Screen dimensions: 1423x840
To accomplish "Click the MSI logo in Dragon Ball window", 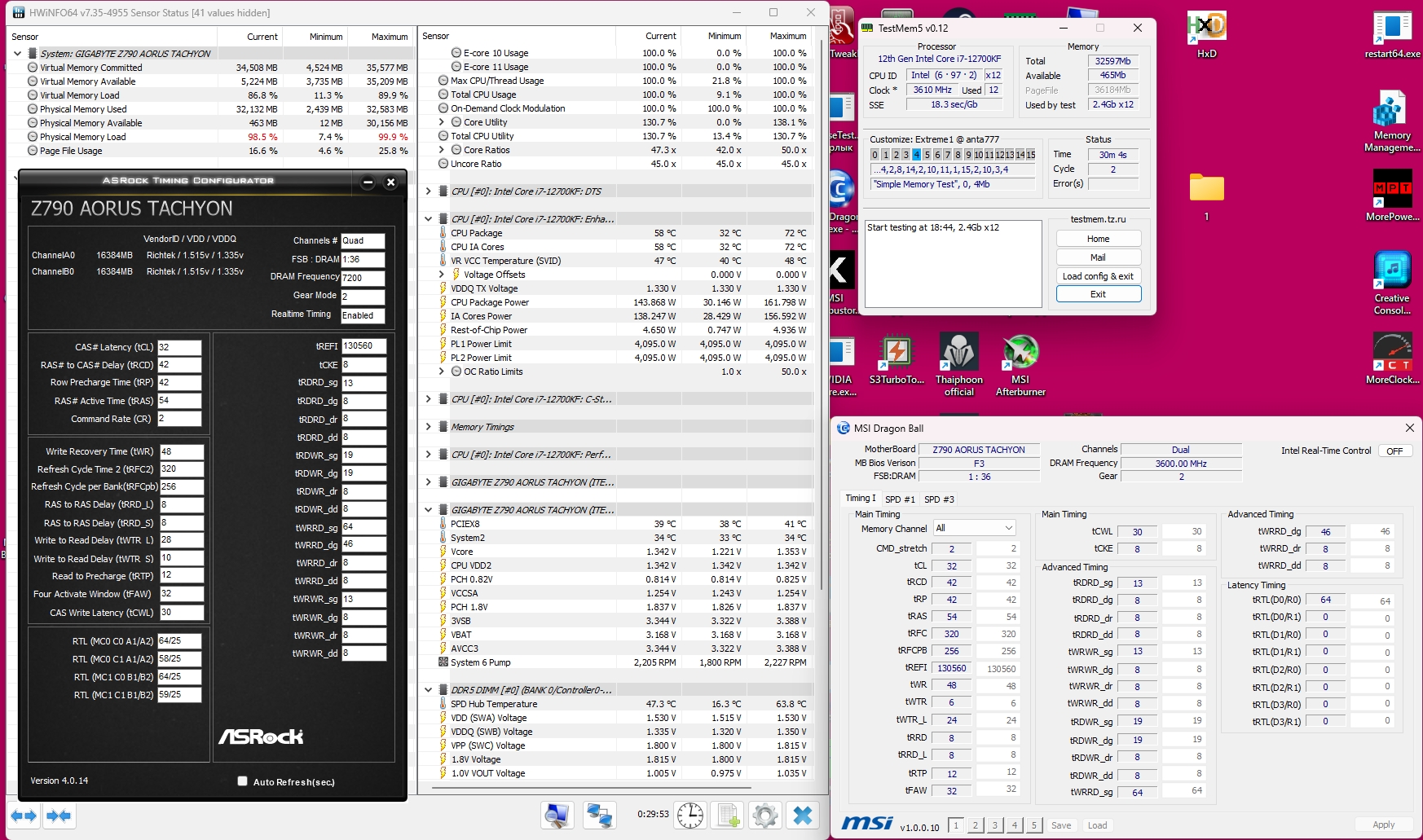I will (x=867, y=823).
